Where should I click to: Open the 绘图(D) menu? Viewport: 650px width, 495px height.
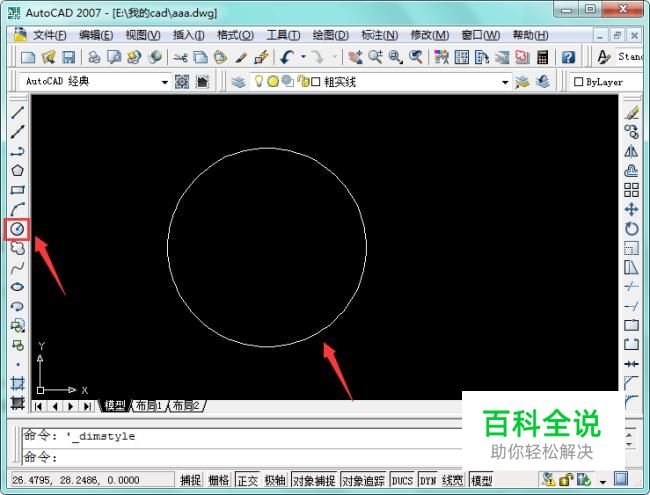[331, 35]
